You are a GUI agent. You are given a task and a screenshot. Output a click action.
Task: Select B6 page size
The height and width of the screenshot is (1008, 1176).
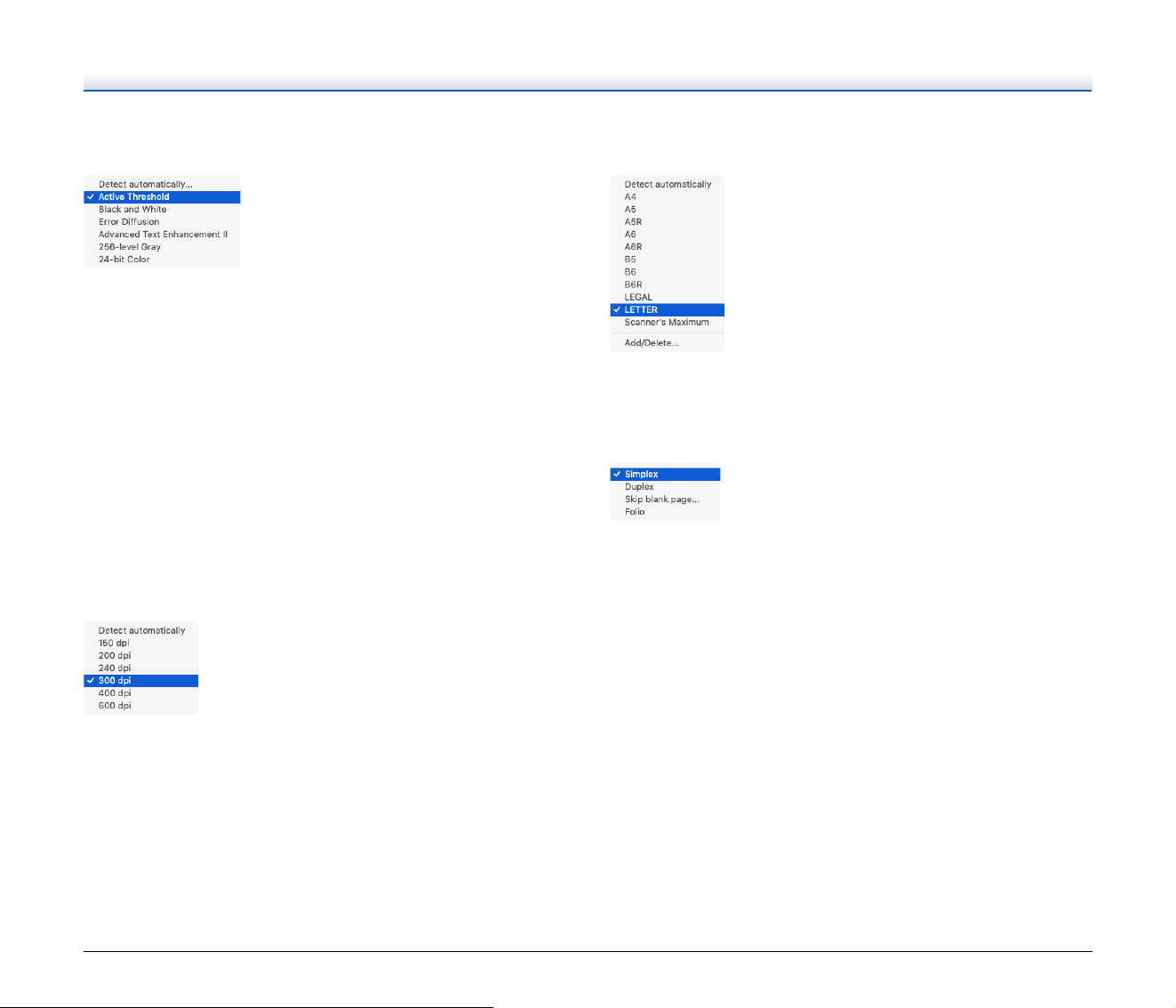[668, 272]
